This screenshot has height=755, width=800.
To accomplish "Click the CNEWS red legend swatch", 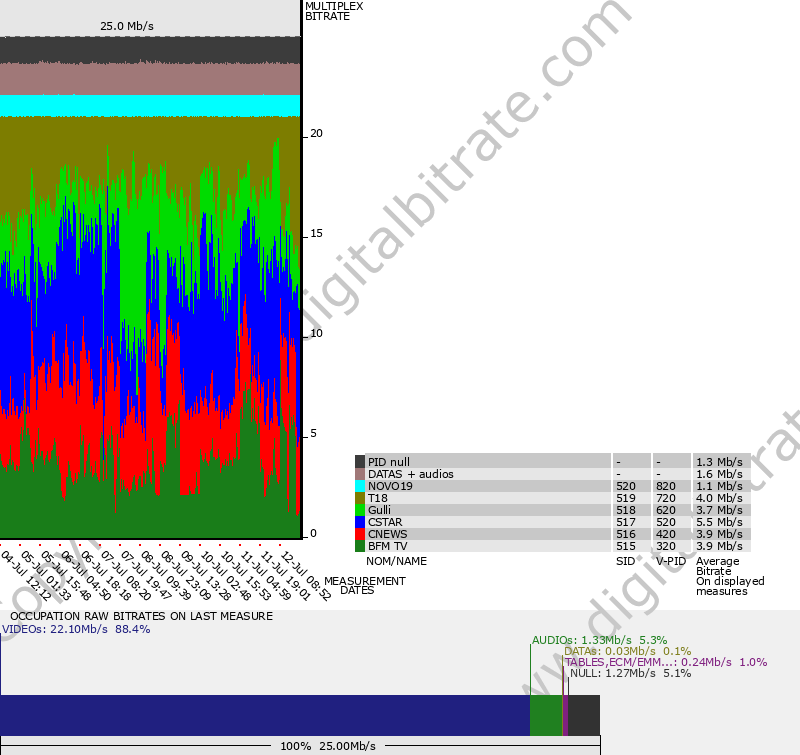I will [x=360, y=534].
